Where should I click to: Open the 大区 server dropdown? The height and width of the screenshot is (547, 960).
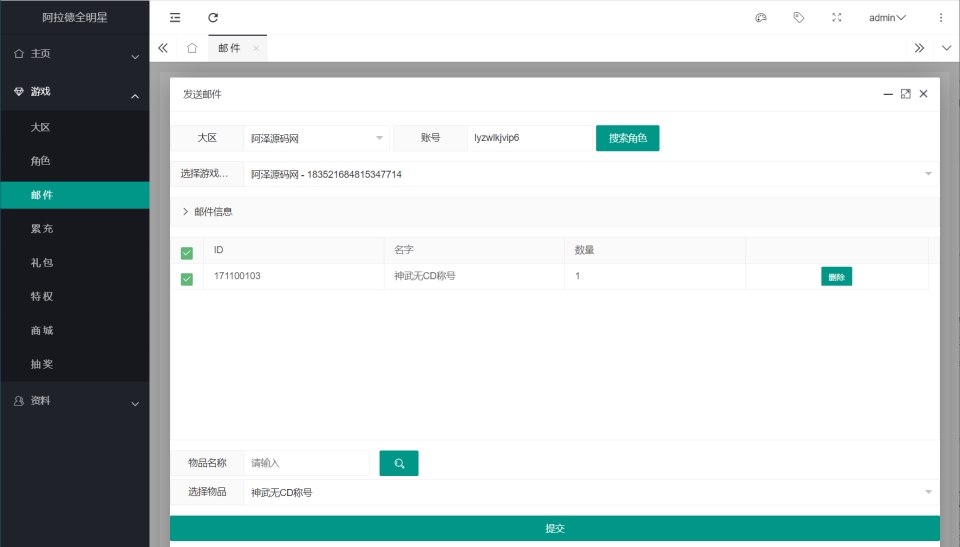coord(317,138)
